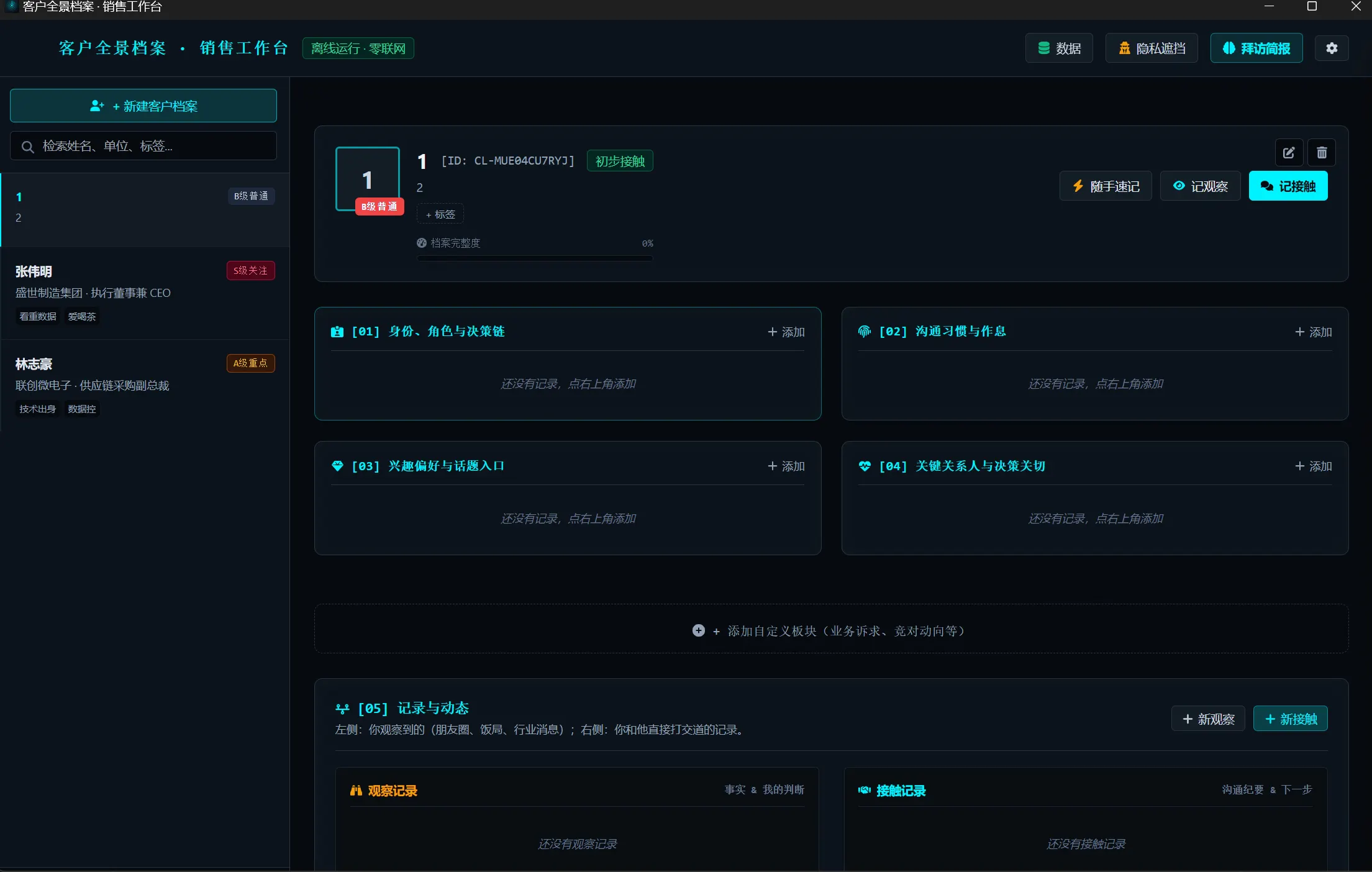Open the 拜访简报 visit briefing

1256,48
